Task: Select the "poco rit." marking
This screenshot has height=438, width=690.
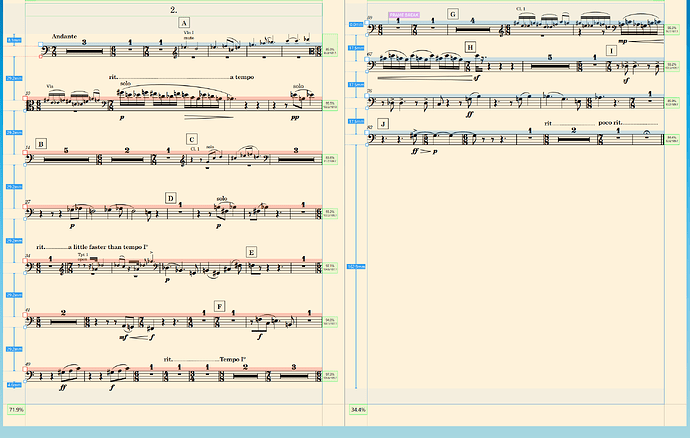Action: (610, 123)
